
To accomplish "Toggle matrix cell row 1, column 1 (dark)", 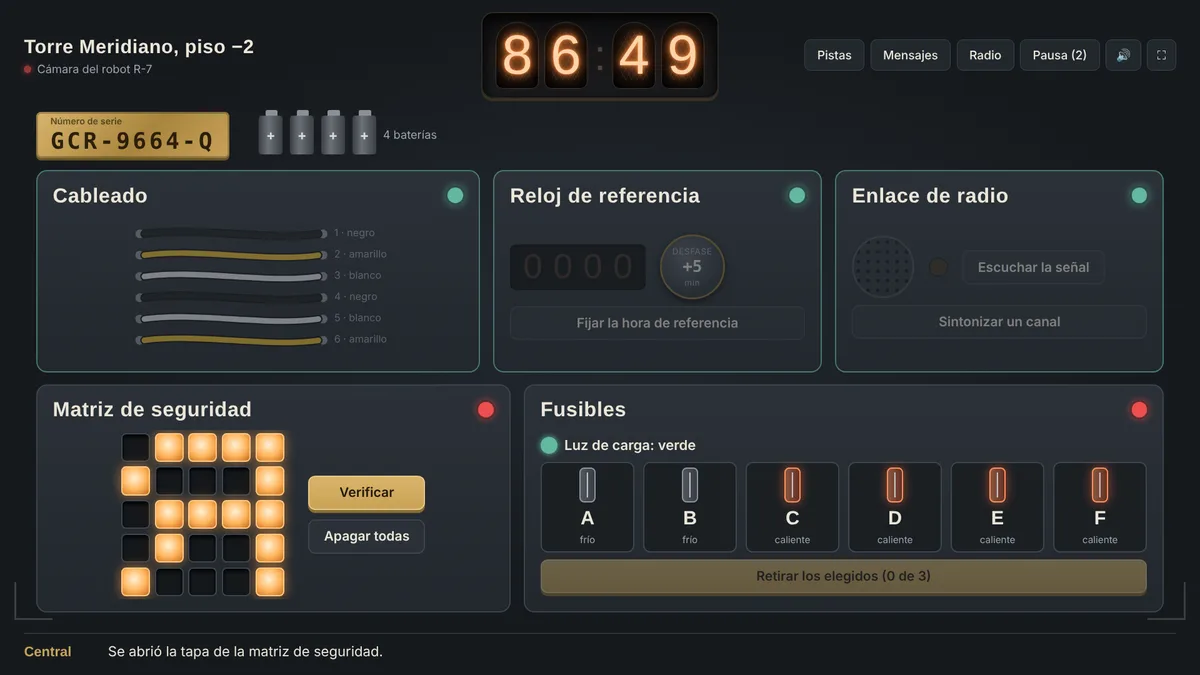I will click(136, 447).
